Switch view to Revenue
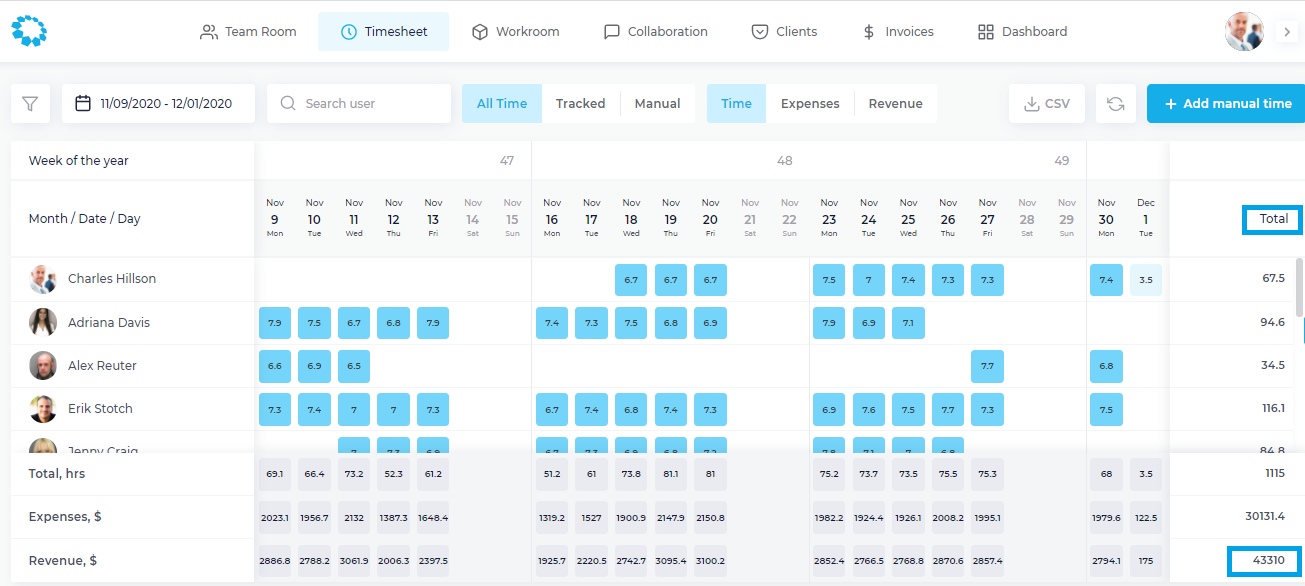Viewport: 1305px width, 586px height. 895,104
